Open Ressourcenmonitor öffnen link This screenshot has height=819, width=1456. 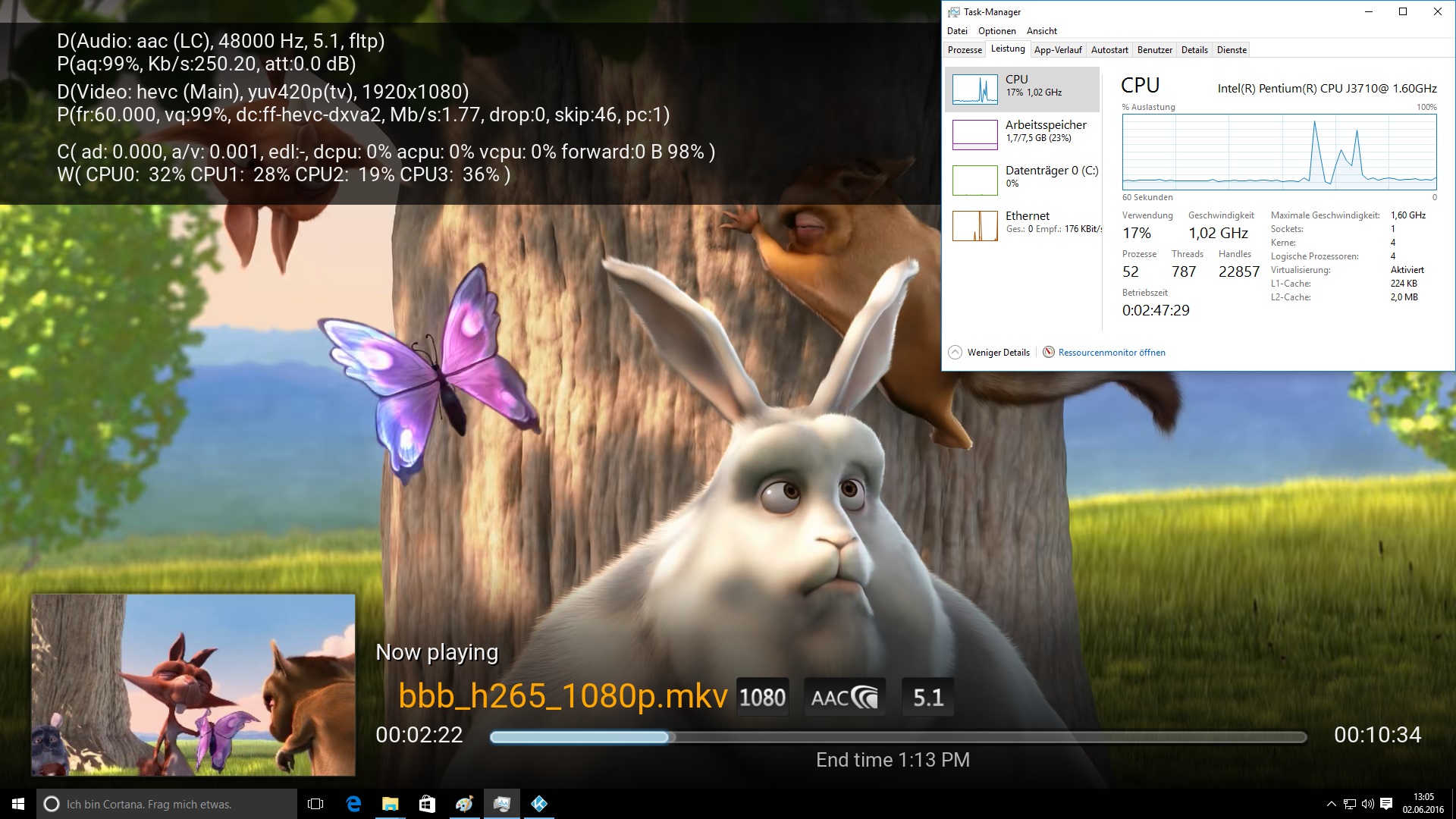point(1112,353)
